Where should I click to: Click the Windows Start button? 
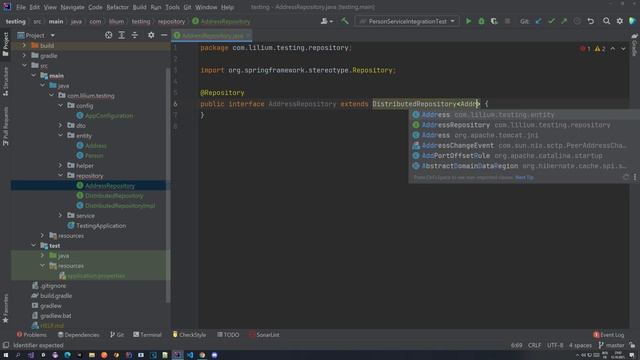(x=6, y=355)
